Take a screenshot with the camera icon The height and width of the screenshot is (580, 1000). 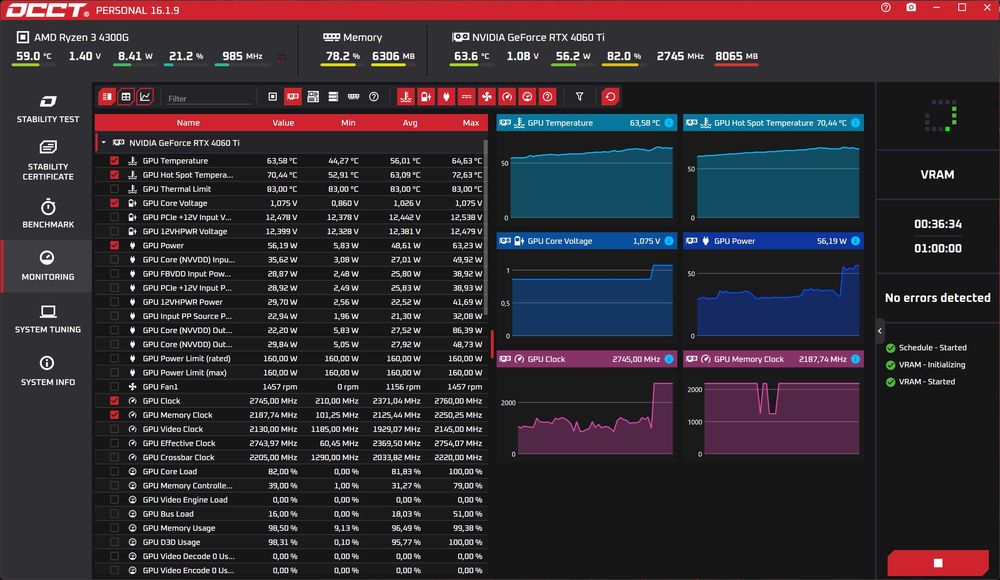911,8
